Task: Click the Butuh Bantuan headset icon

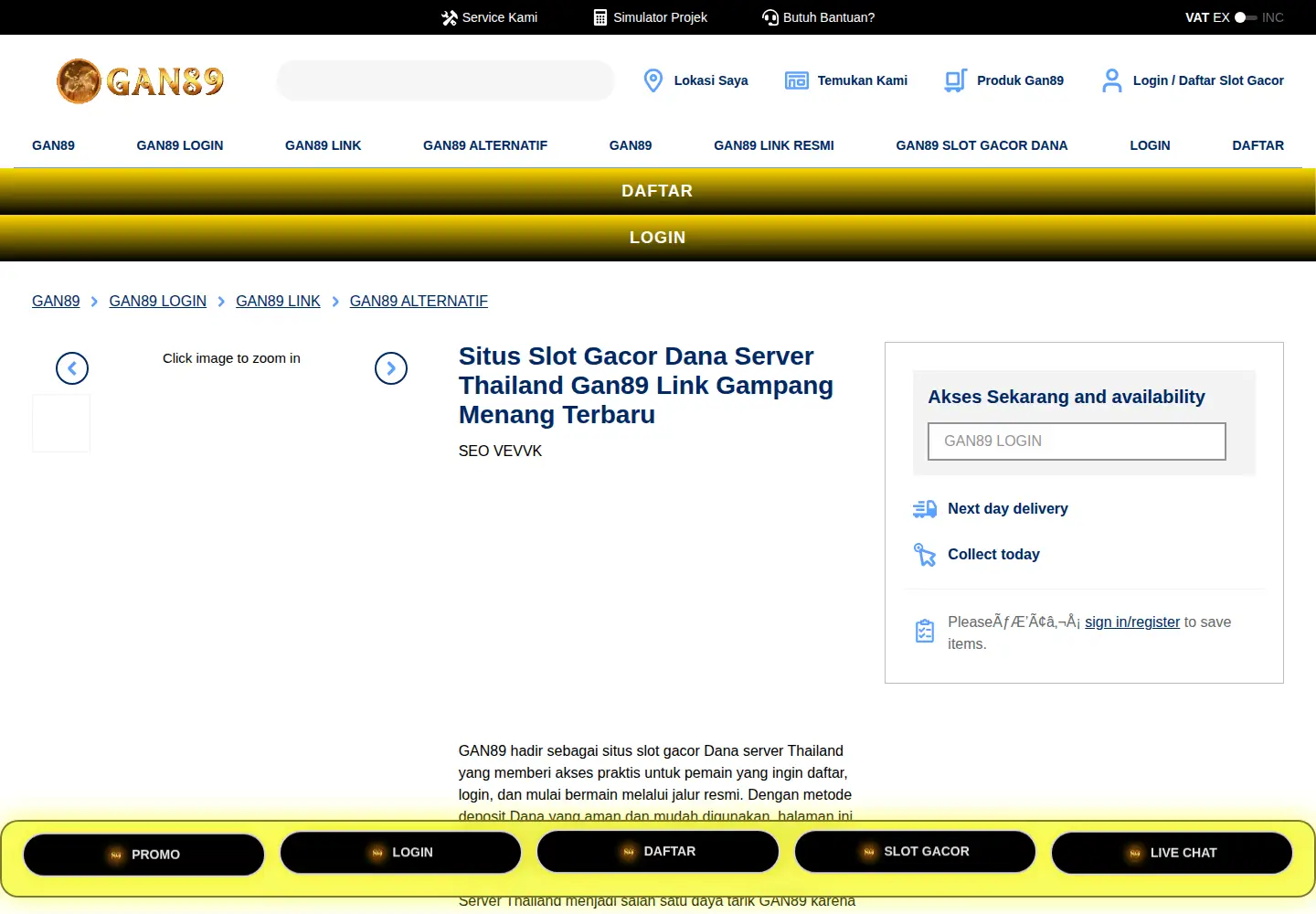Action: (770, 17)
